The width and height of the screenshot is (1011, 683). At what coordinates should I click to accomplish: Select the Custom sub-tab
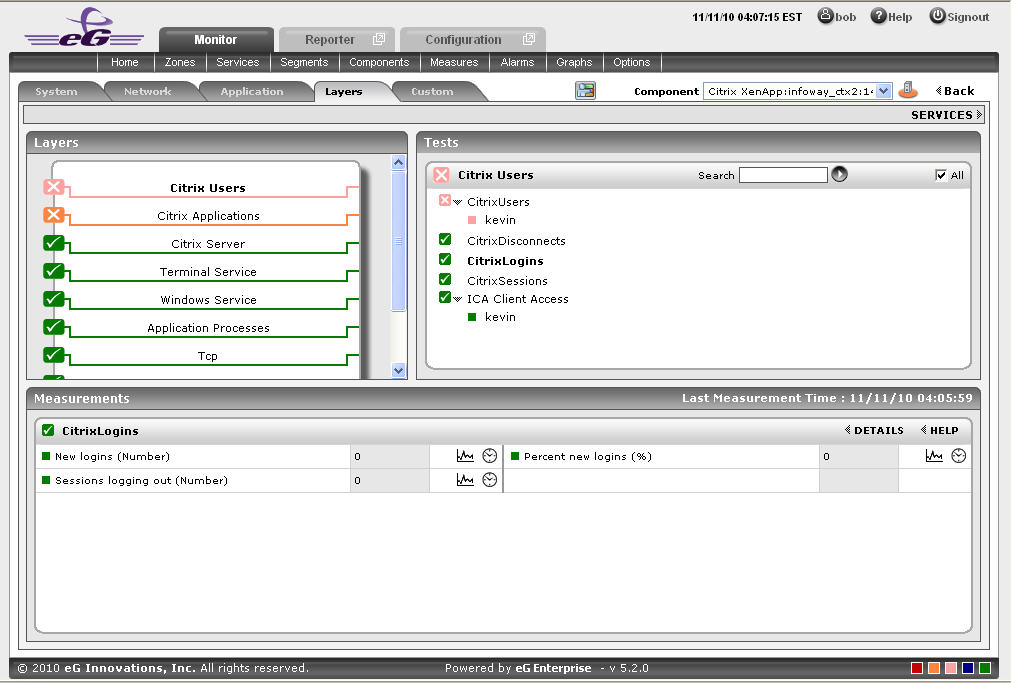432,92
